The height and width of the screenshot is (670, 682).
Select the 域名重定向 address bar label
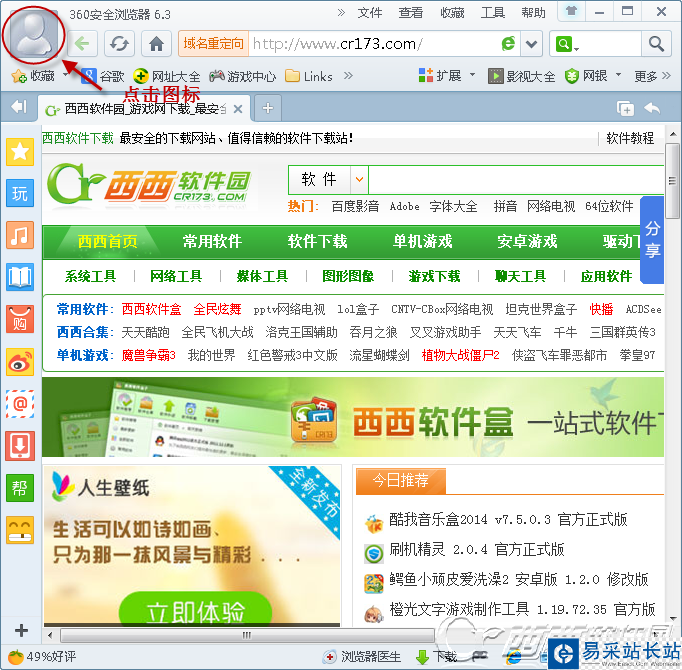[213, 44]
